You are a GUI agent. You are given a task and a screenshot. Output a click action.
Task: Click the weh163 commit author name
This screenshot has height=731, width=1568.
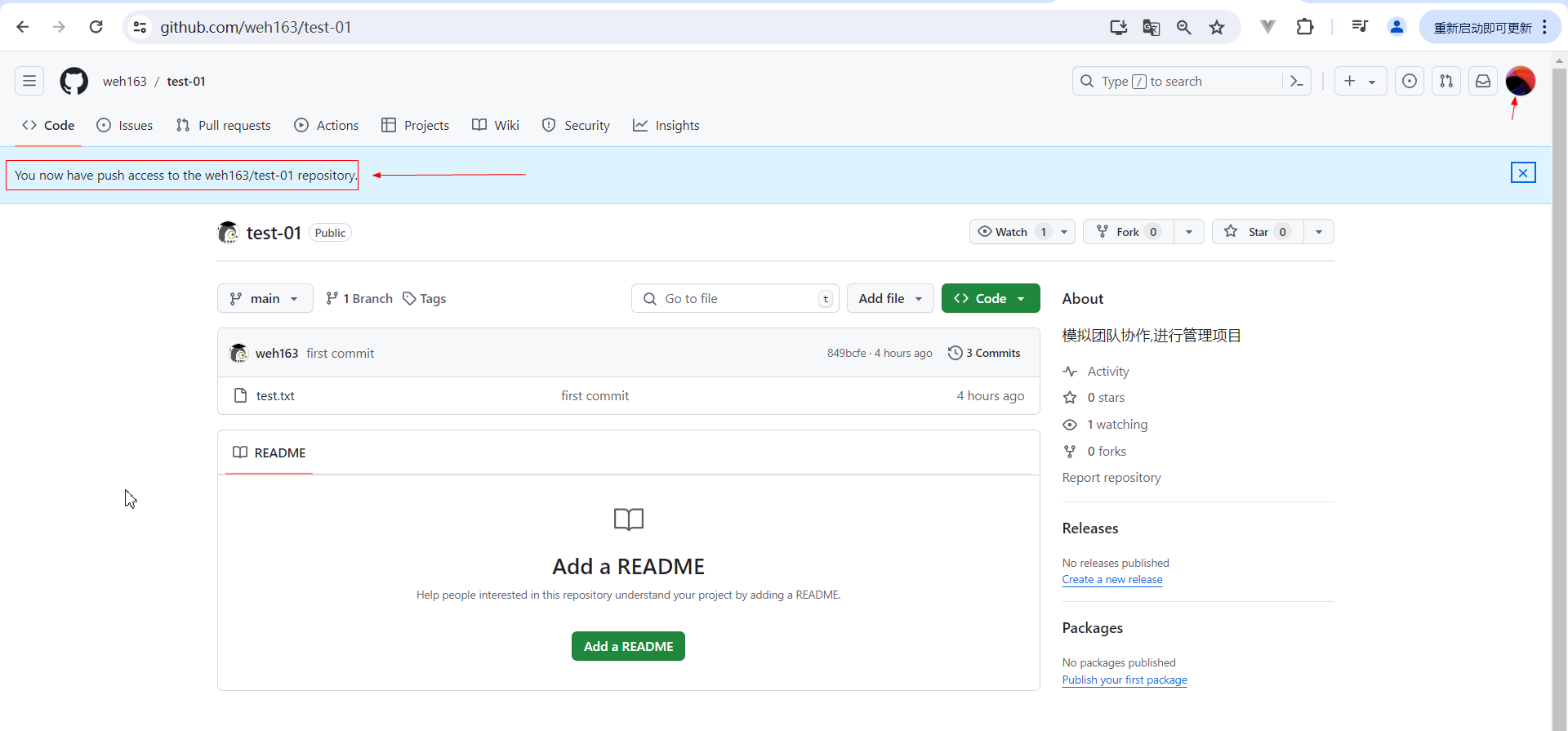pyautogui.click(x=277, y=354)
